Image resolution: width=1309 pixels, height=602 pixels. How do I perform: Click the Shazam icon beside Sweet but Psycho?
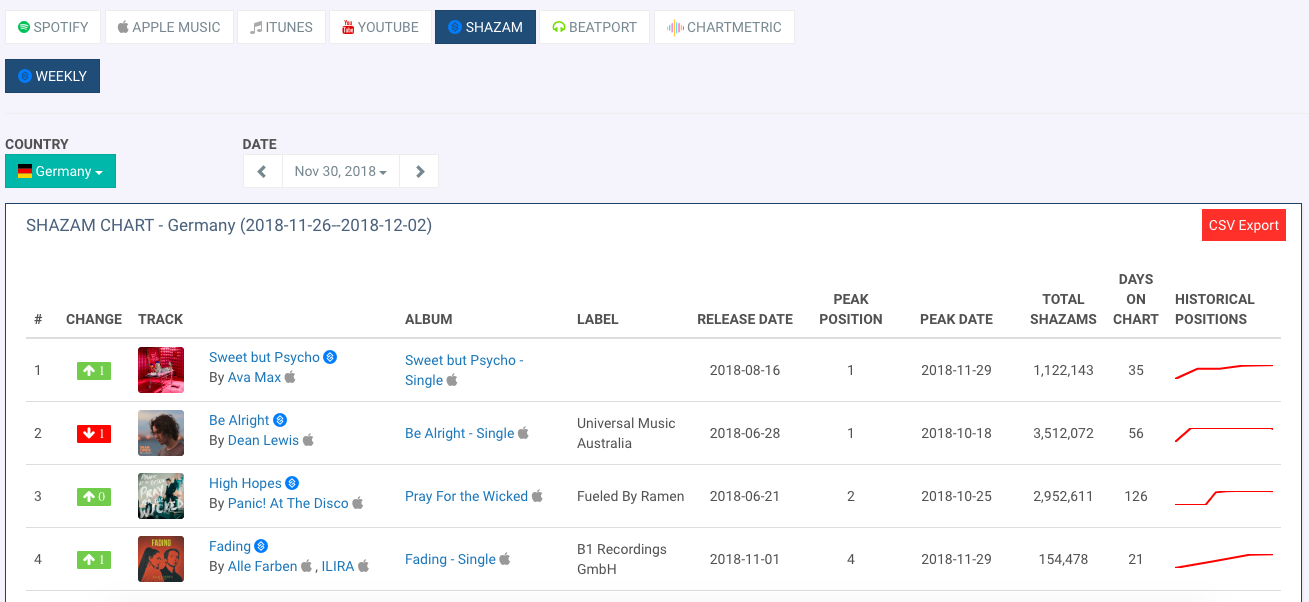click(x=330, y=357)
